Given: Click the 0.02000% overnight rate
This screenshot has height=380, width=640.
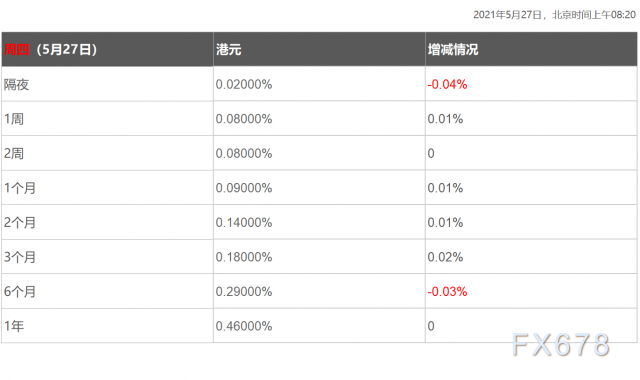Looking at the screenshot, I should 244,84.
